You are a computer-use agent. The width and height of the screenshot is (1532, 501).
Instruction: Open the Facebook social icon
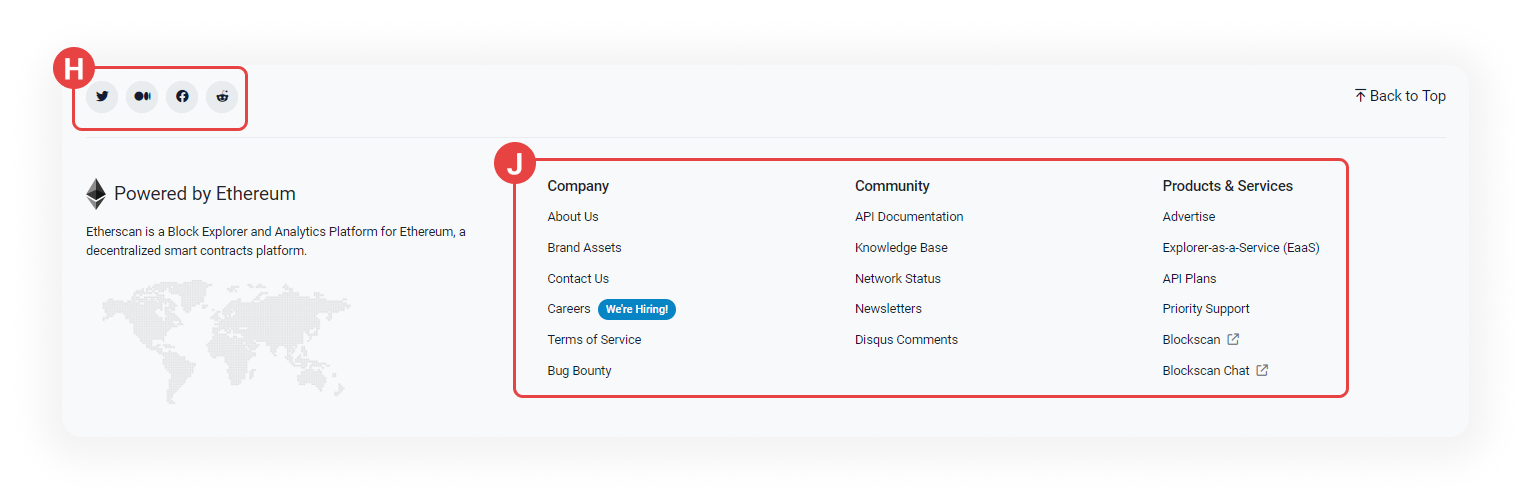pyautogui.click(x=182, y=97)
